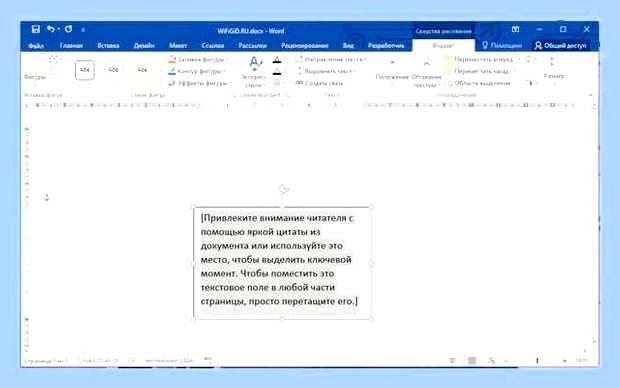Viewport: 620px width, 388px height.
Task: Click the Контур фигуры pen icon
Action: click(172, 71)
